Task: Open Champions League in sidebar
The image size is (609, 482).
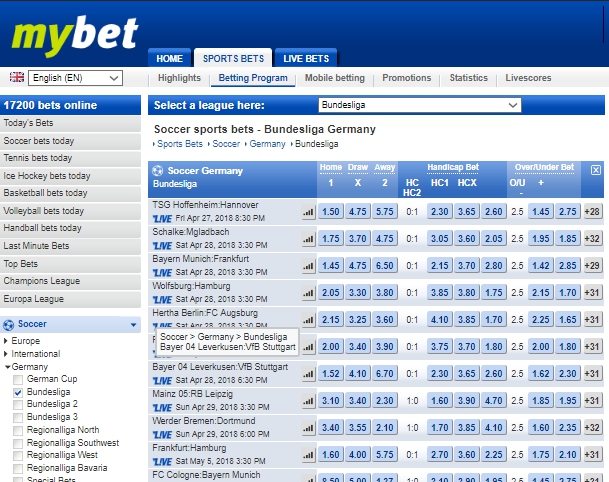Action: coord(70,281)
